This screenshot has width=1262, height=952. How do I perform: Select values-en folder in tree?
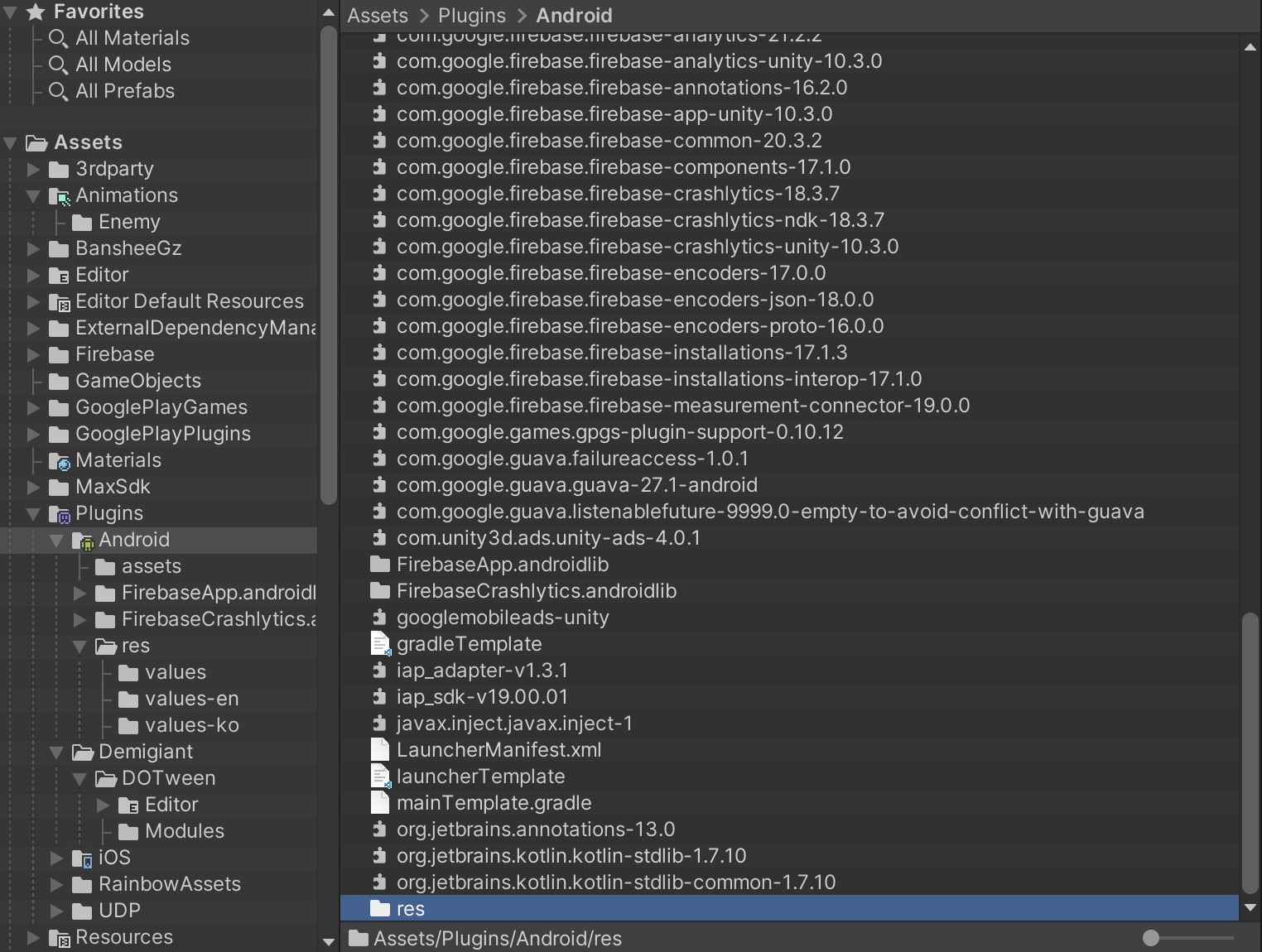click(191, 700)
